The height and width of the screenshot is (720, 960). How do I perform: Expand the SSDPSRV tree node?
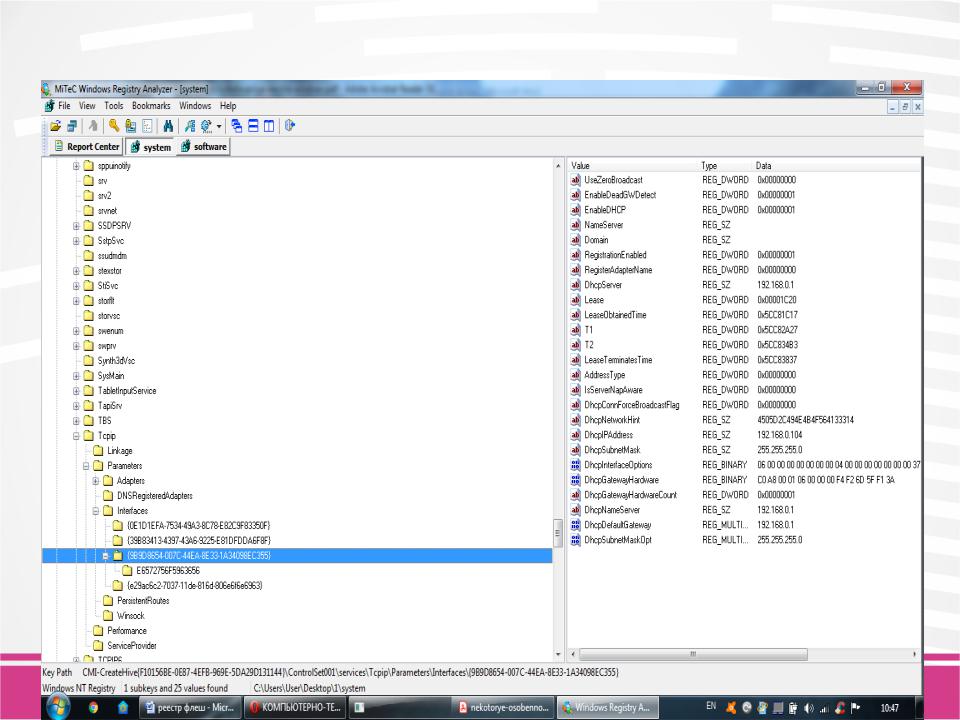click(x=77, y=226)
